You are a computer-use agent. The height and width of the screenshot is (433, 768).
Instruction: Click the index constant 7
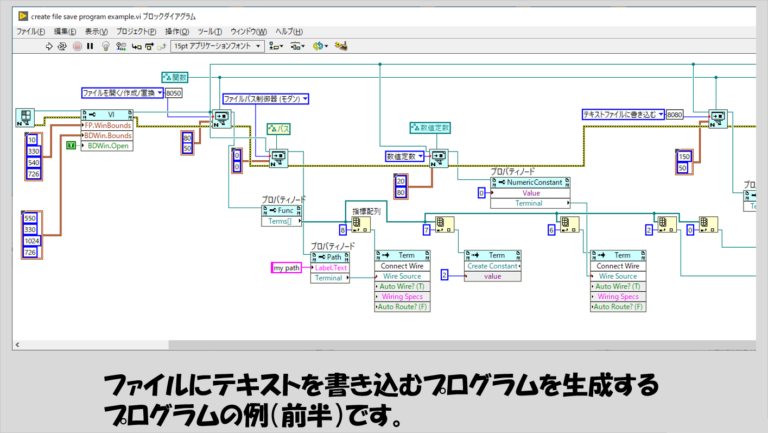(427, 230)
